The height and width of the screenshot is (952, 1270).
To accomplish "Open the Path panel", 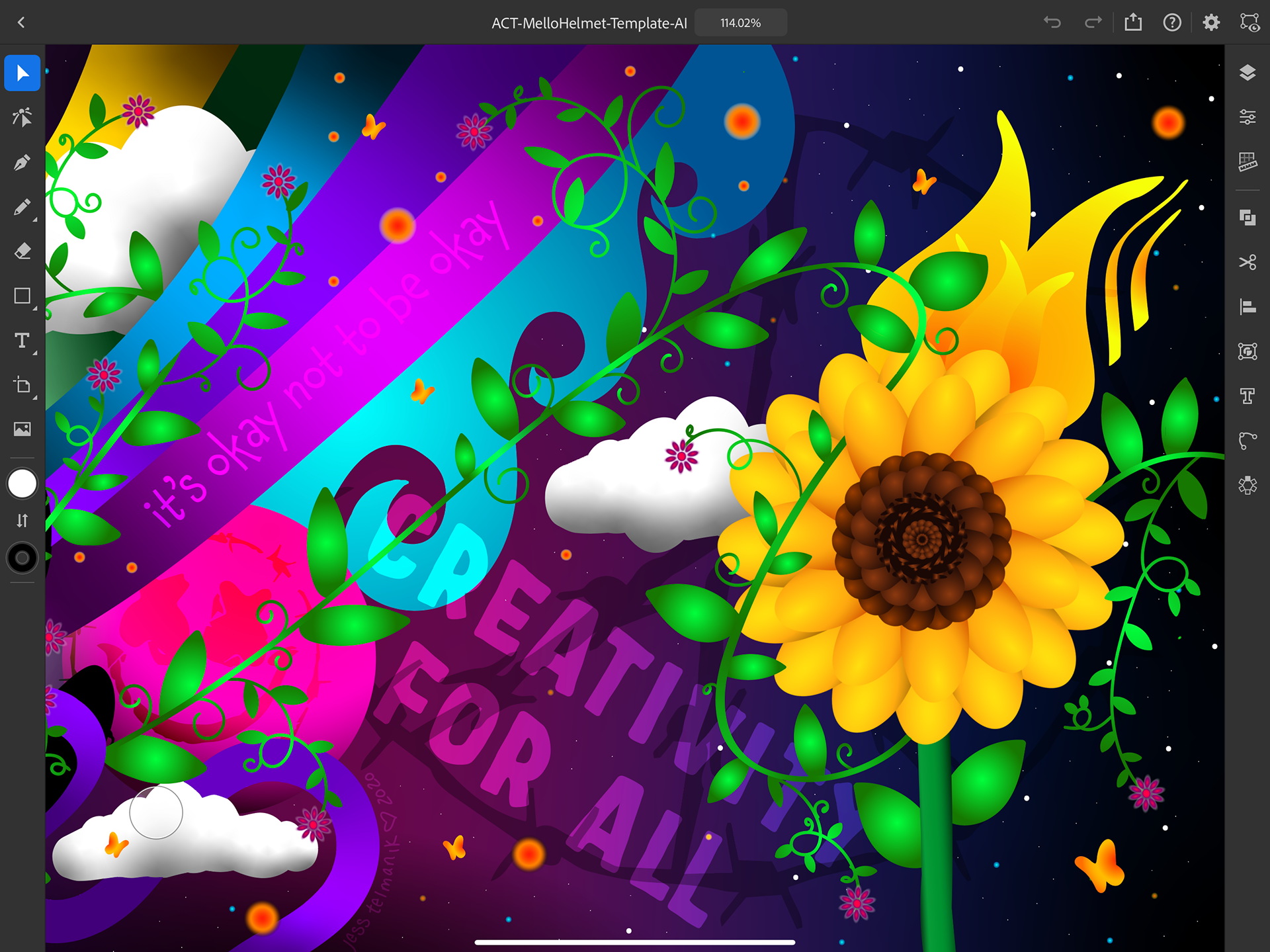I will click(x=1248, y=441).
